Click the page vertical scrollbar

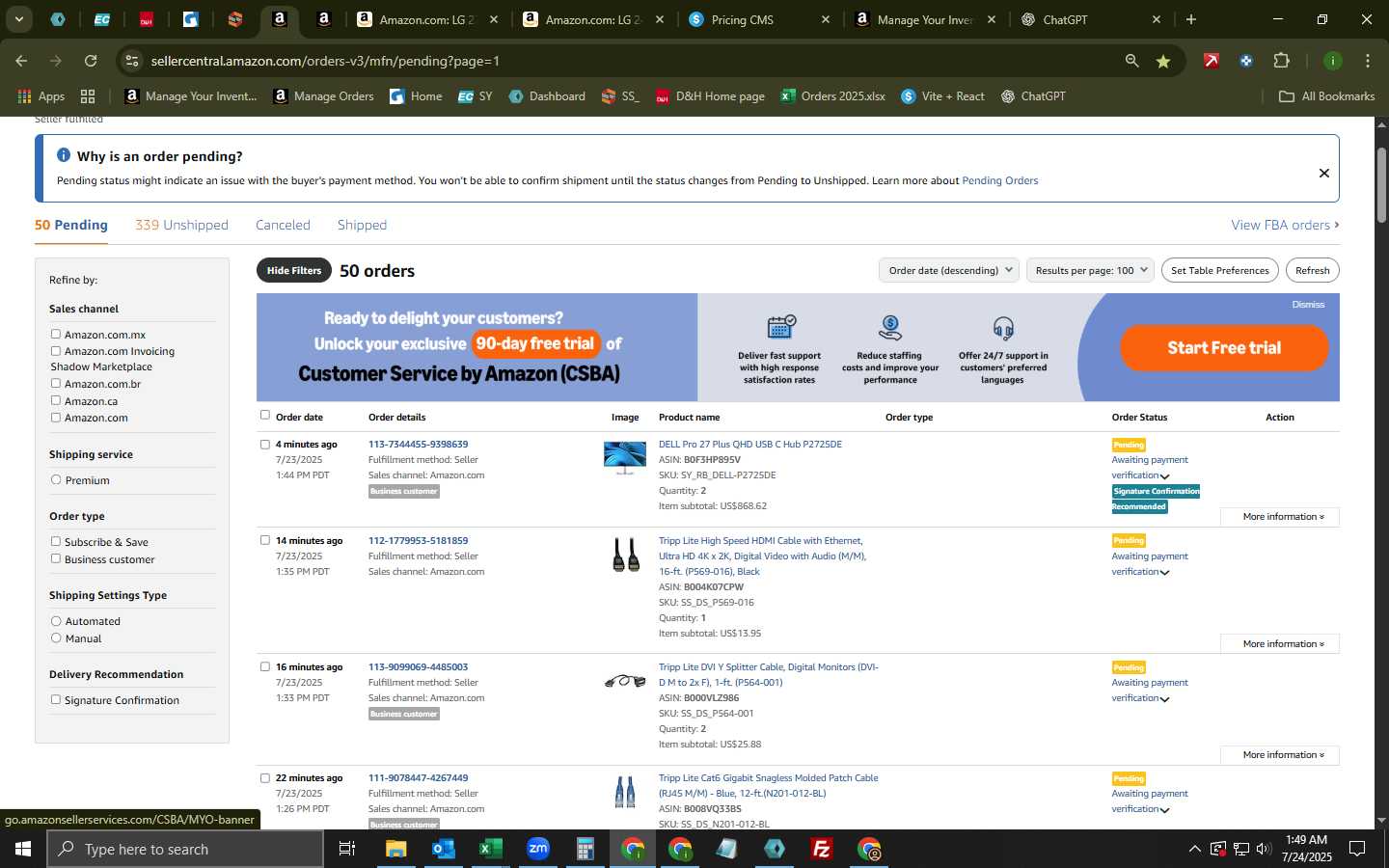coord(1381,184)
